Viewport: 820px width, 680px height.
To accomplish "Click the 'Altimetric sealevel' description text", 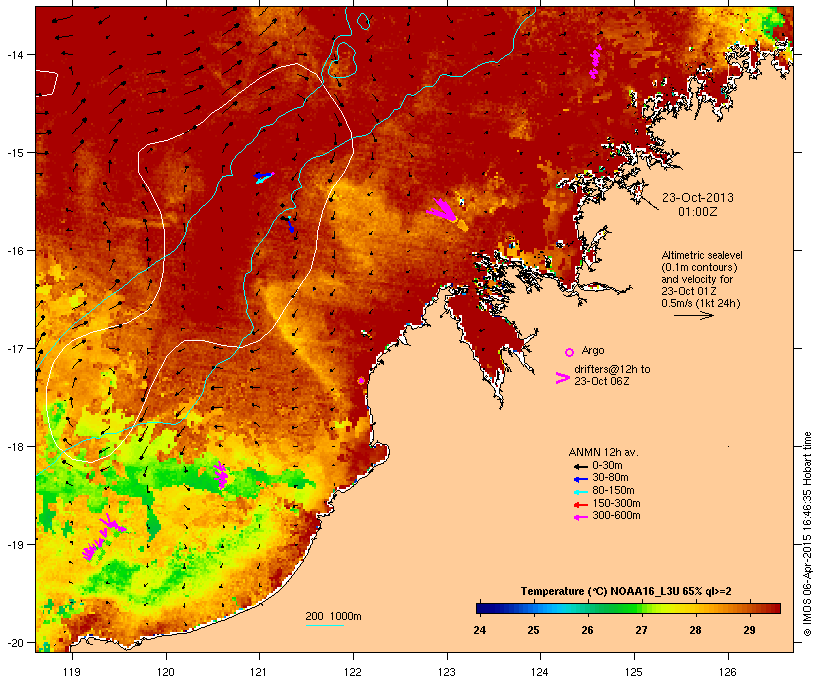I will 702,255.
